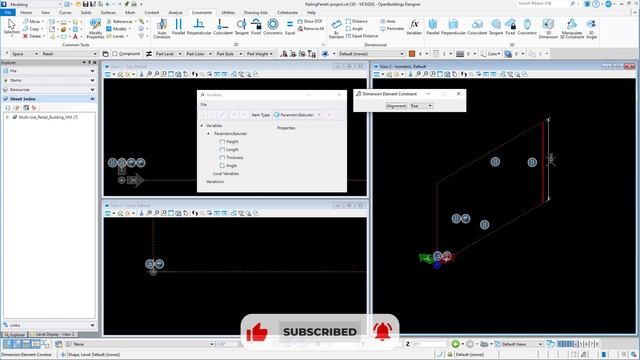Pick the 2D Tangent constraint tool
Screen dimensions: 640x360
tap(242, 27)
